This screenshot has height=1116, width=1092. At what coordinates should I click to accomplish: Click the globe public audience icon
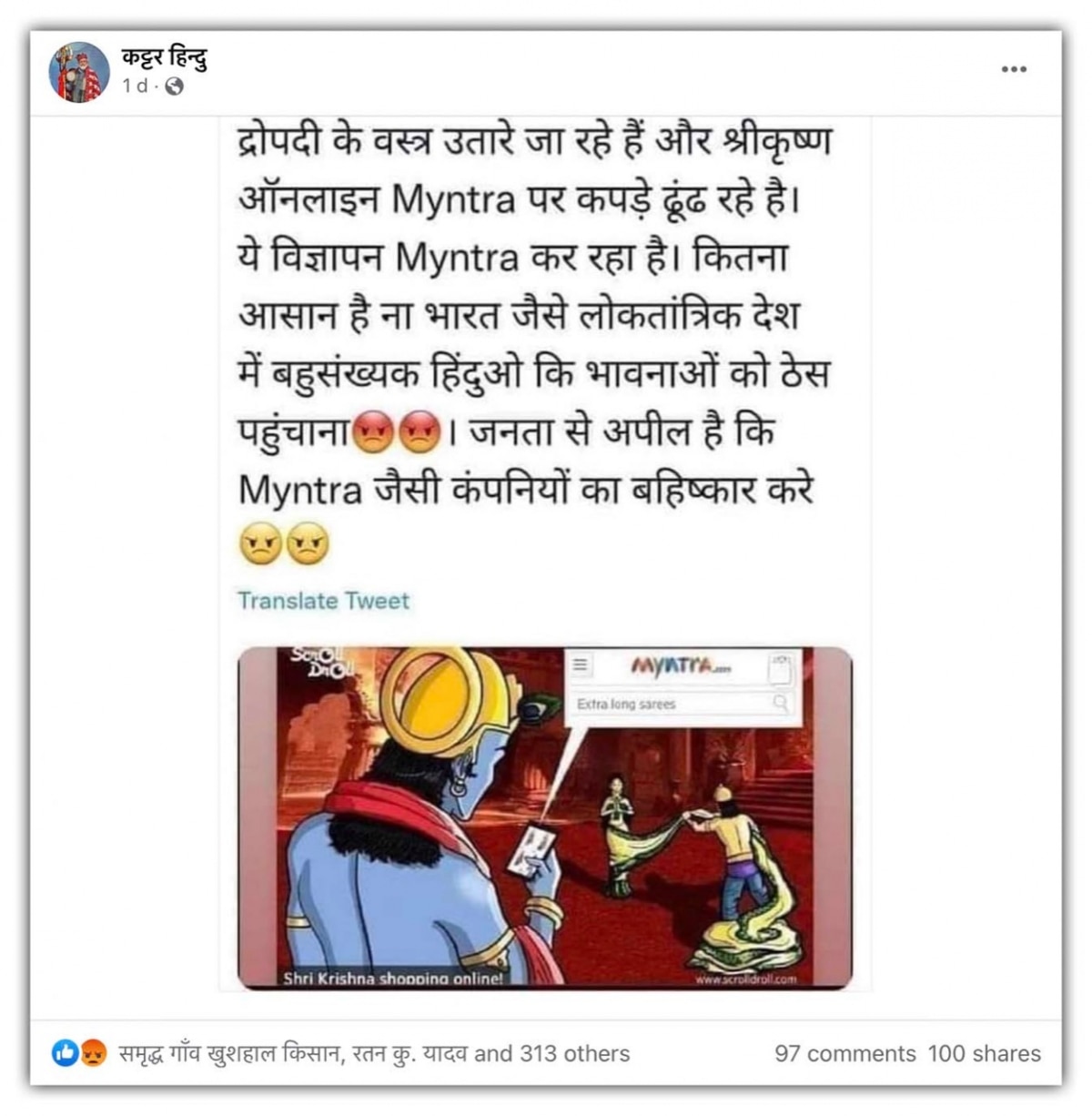point(174,86)
